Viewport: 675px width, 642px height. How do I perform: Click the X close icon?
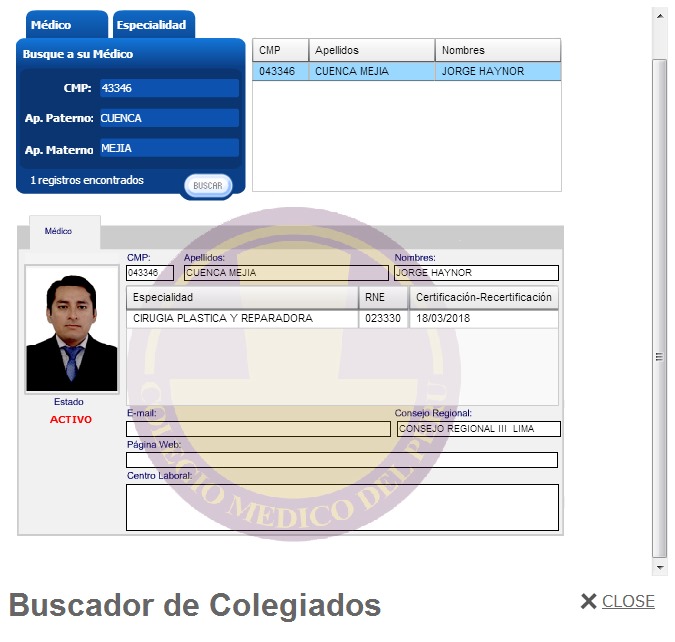(588, 601)
